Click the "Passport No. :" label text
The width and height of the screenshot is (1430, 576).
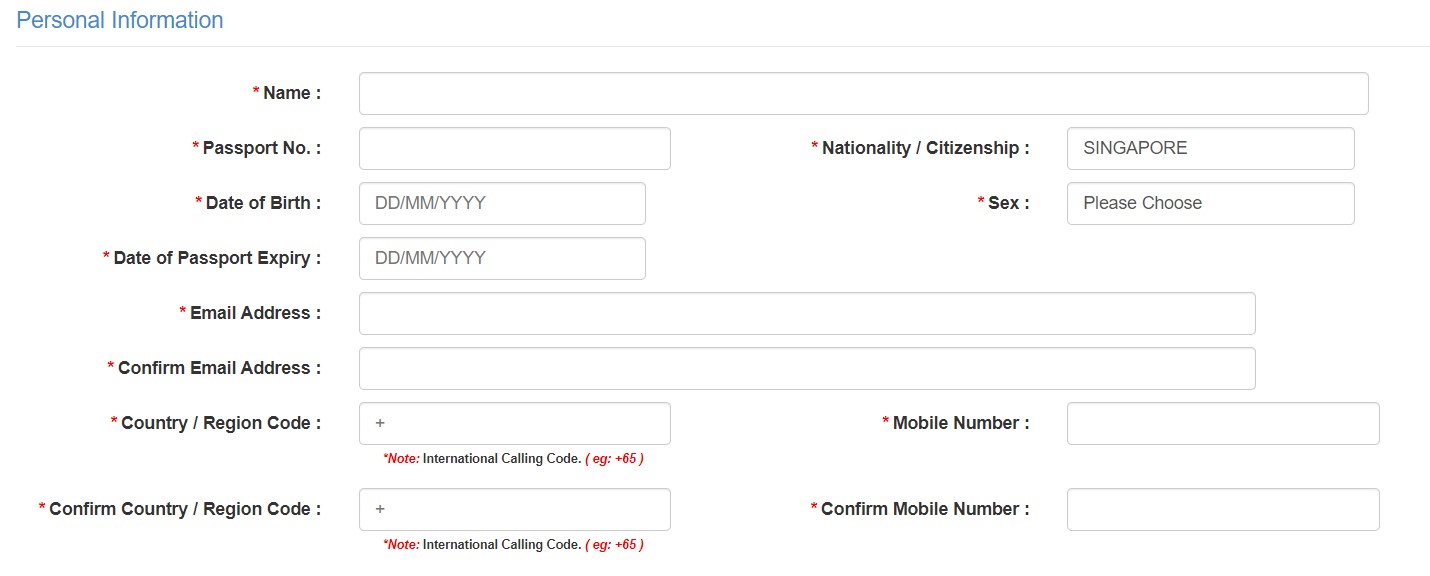(261, 148)
